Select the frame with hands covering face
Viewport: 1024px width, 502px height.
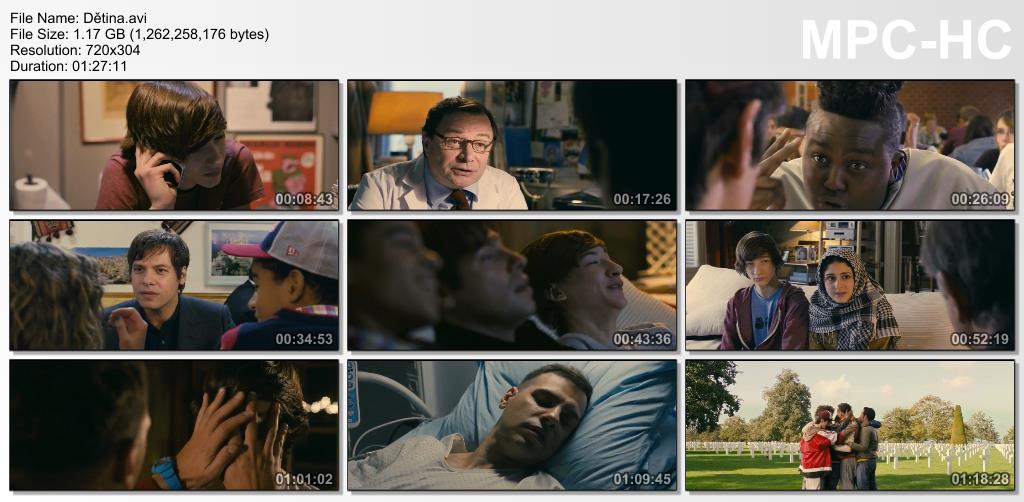174,425
